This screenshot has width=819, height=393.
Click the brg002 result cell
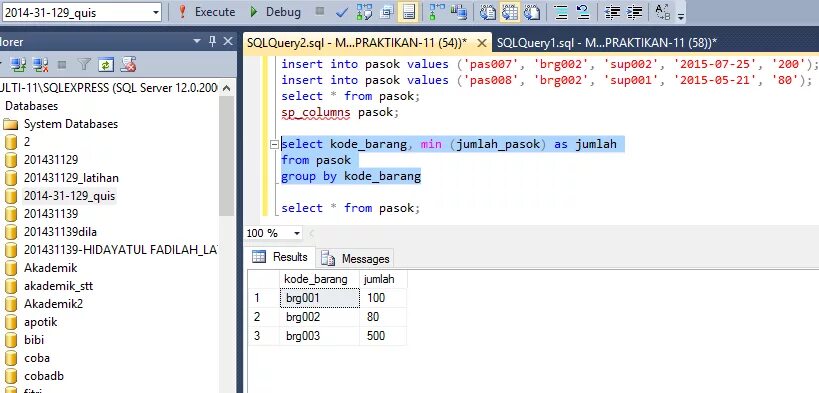[319, 317]
